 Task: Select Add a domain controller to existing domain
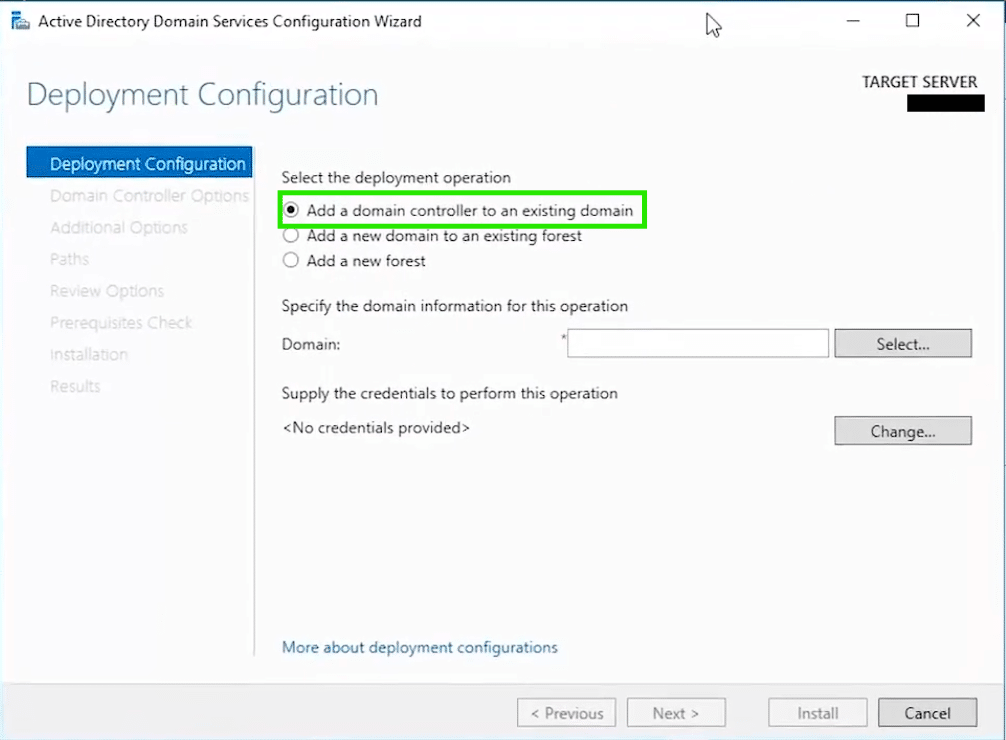pyautogui.click(x=458, y=211)
